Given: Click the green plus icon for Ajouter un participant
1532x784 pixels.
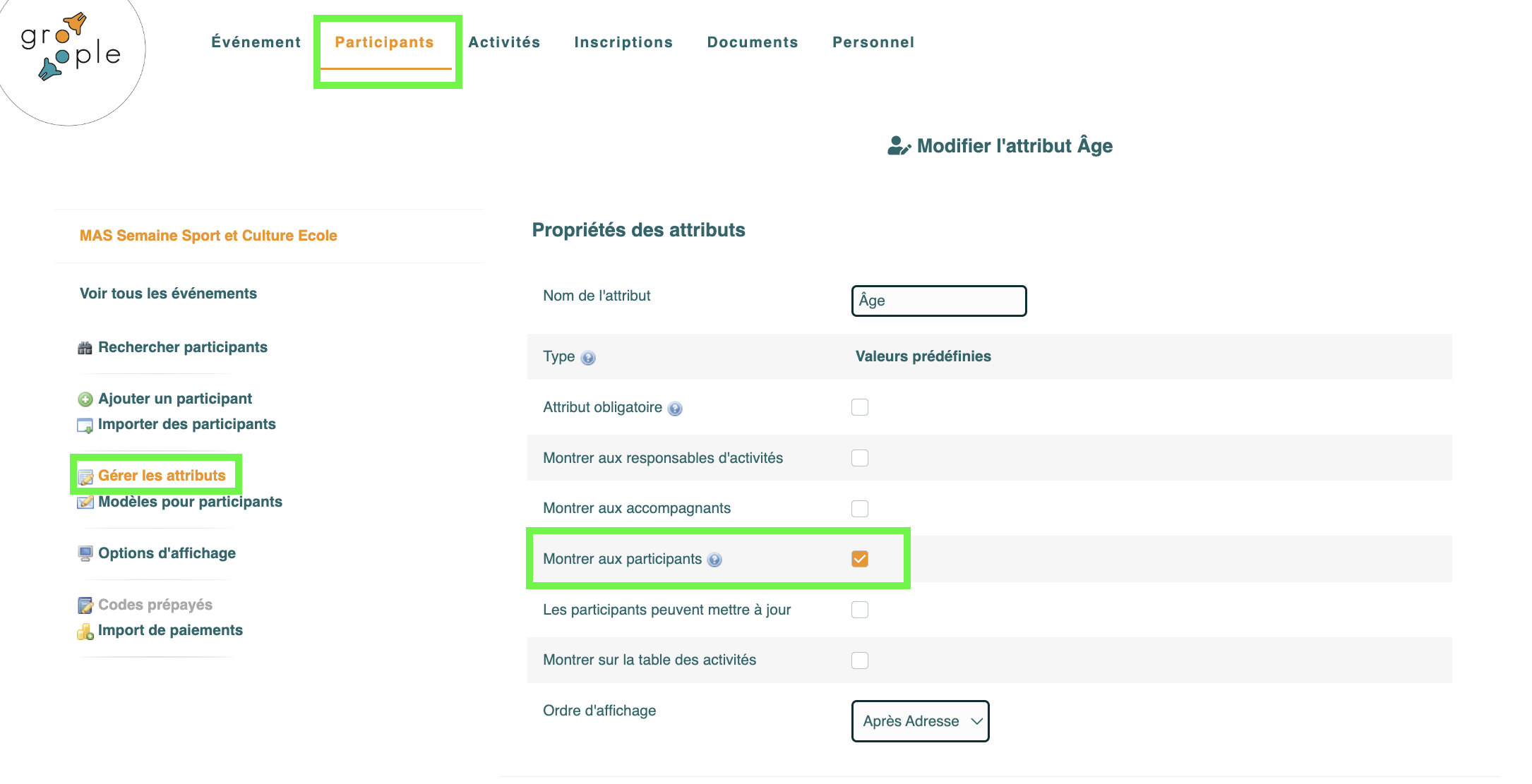Looking at the screenshot, I should 85,399.
